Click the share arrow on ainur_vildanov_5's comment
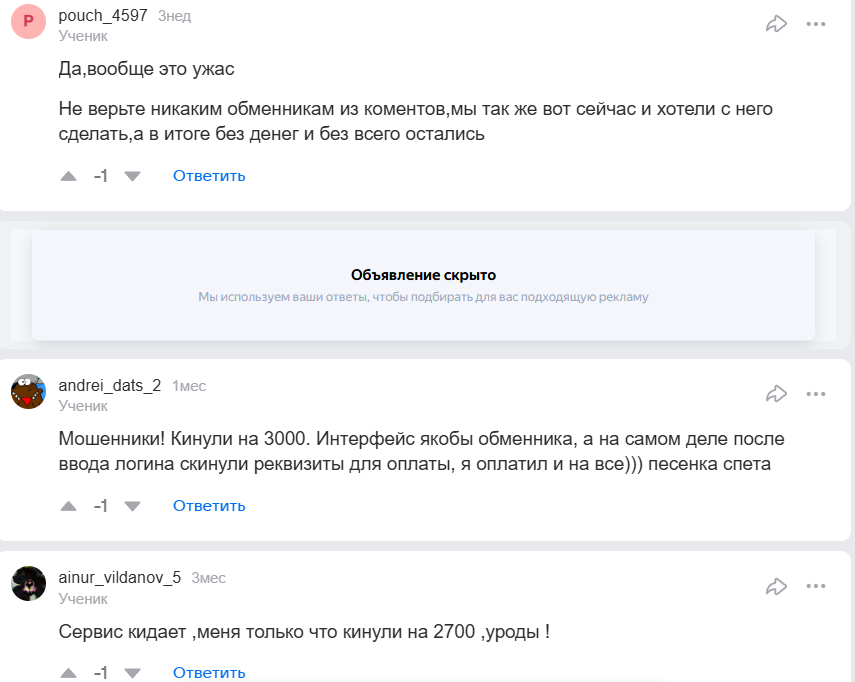The height and width of the screenshot is (682, 855). pos(777,587)
